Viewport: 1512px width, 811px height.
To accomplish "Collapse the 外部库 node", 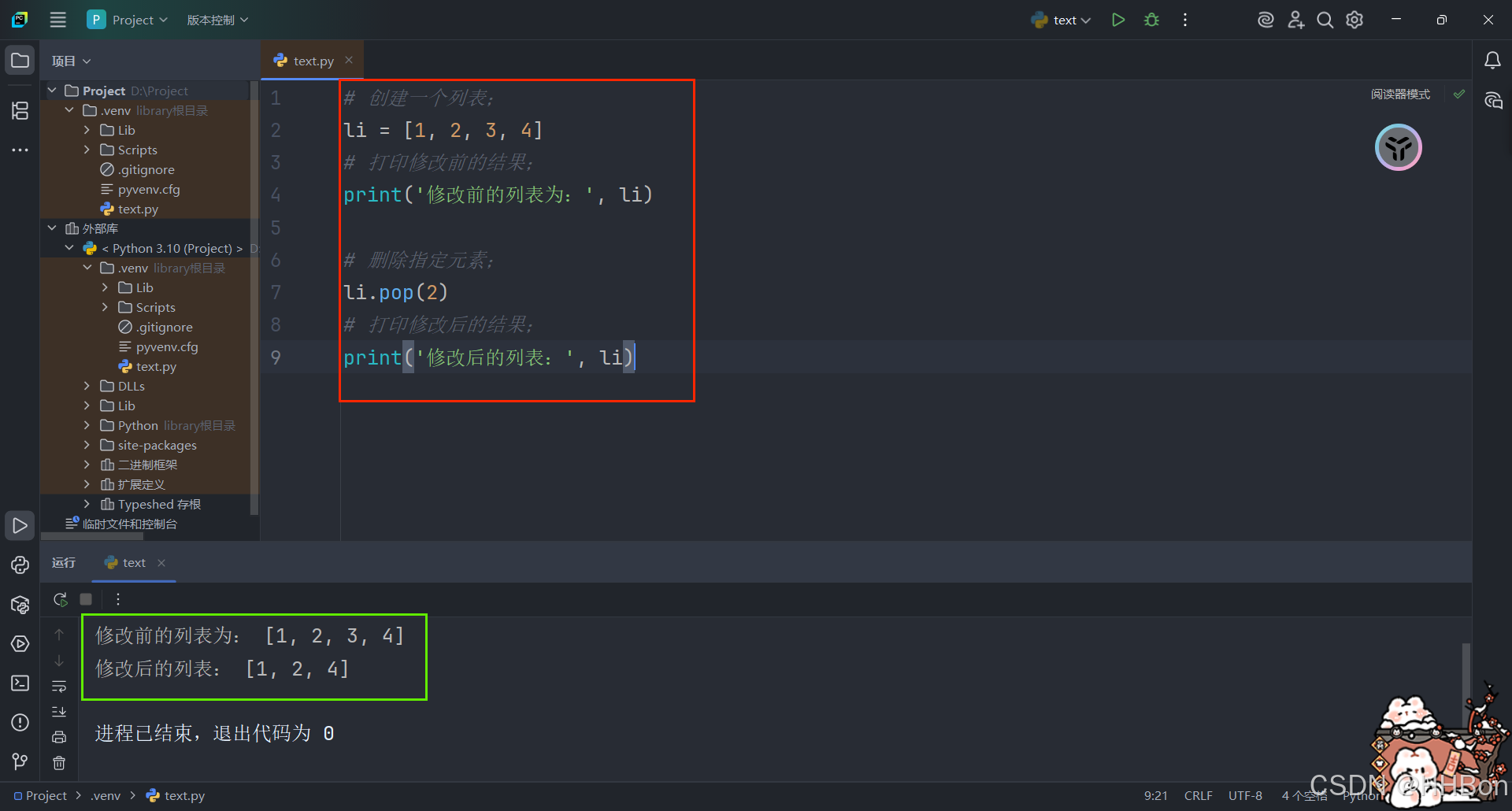I will click(x=52, y=228).
